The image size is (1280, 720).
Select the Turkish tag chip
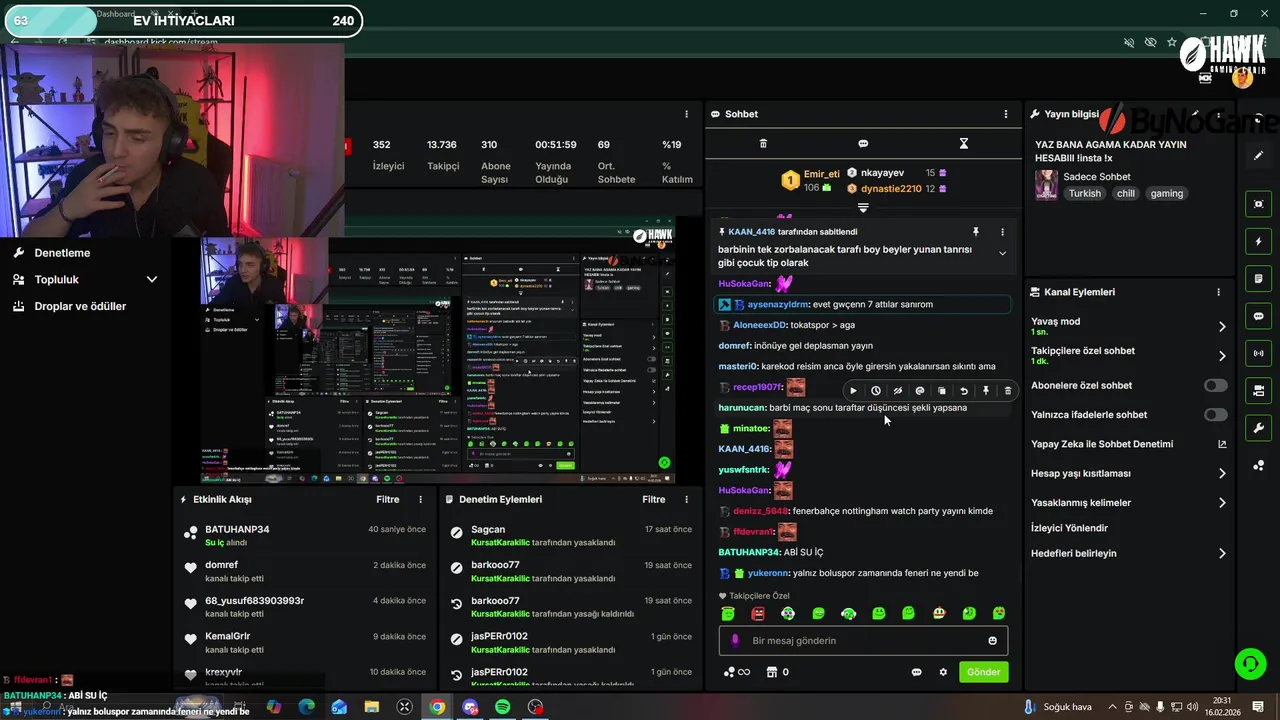tap(1084, 193)
